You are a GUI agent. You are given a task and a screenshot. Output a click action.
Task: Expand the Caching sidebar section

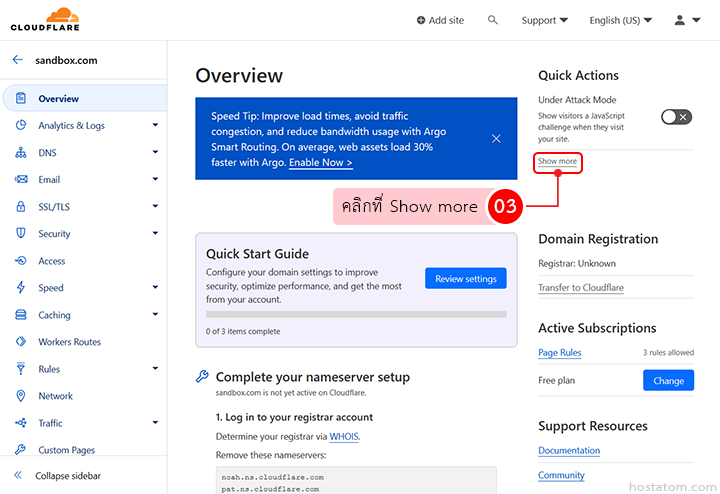point(155,315)
